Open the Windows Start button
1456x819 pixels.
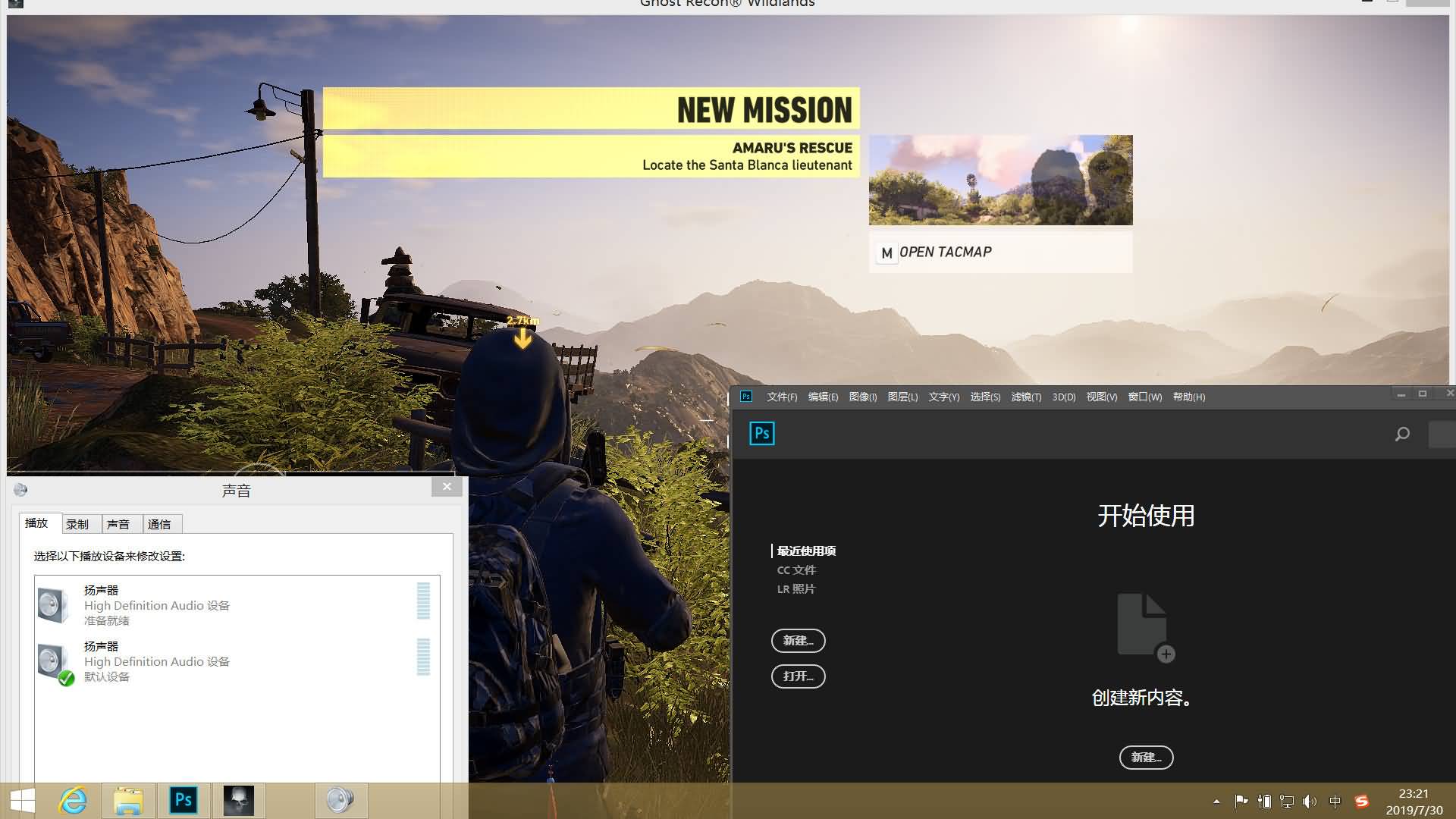pyautogui.click(x=23, y=801)
